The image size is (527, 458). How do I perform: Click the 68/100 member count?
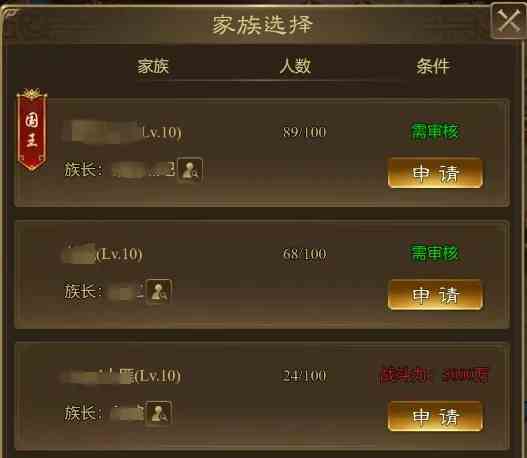click(x=304, y=254)
